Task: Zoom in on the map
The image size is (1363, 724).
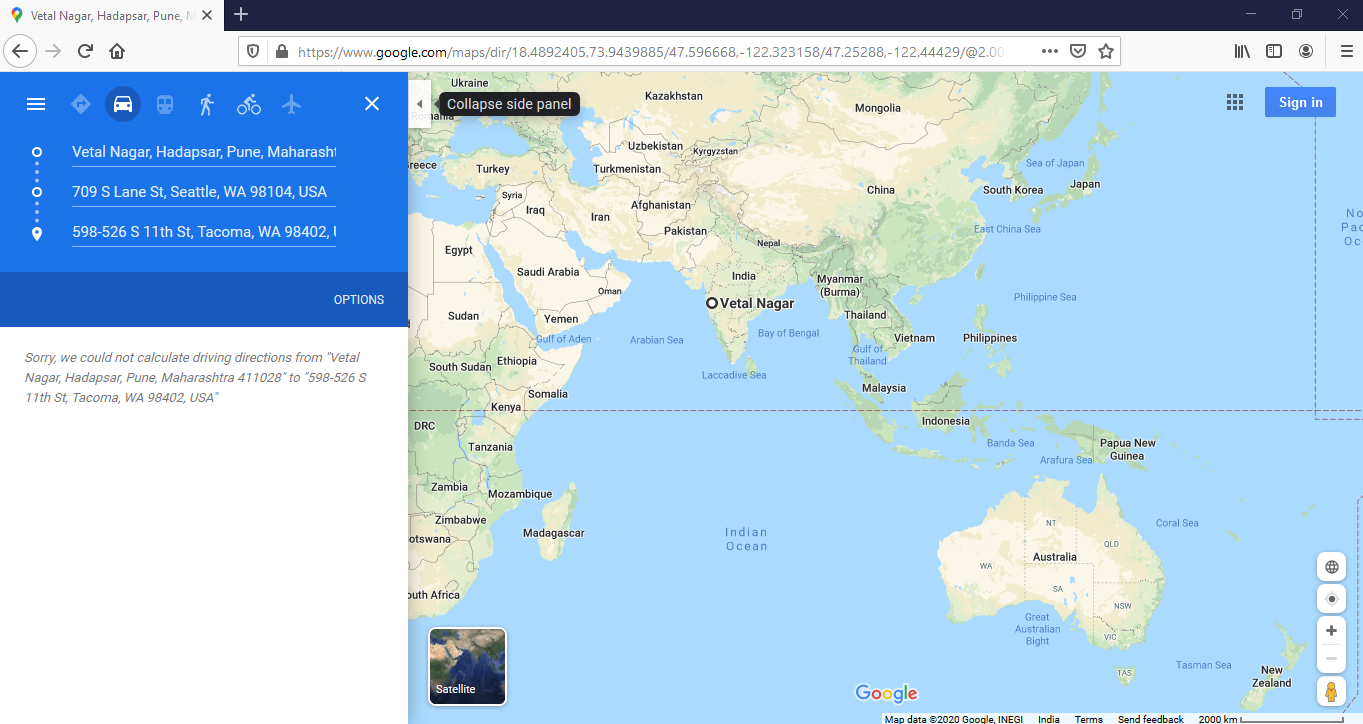Action: click(1331, 631)
